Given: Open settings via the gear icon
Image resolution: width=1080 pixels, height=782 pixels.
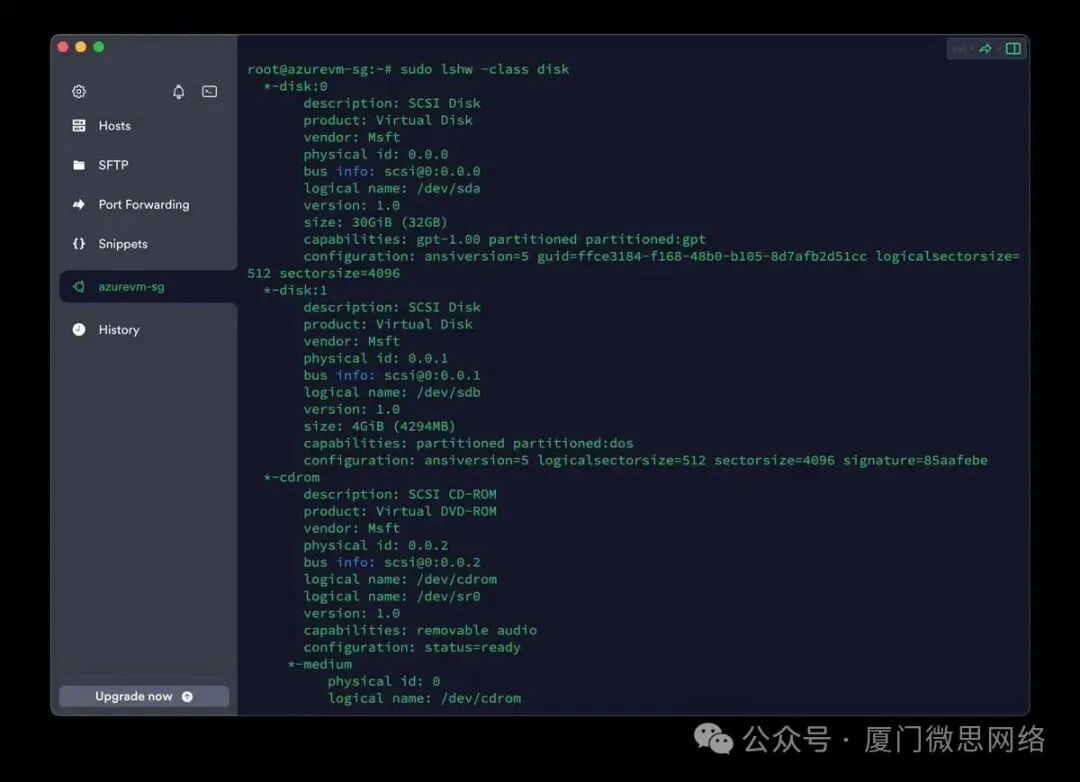Looking at the screenshot, I should pyautogui.click(x=79, y=92).
